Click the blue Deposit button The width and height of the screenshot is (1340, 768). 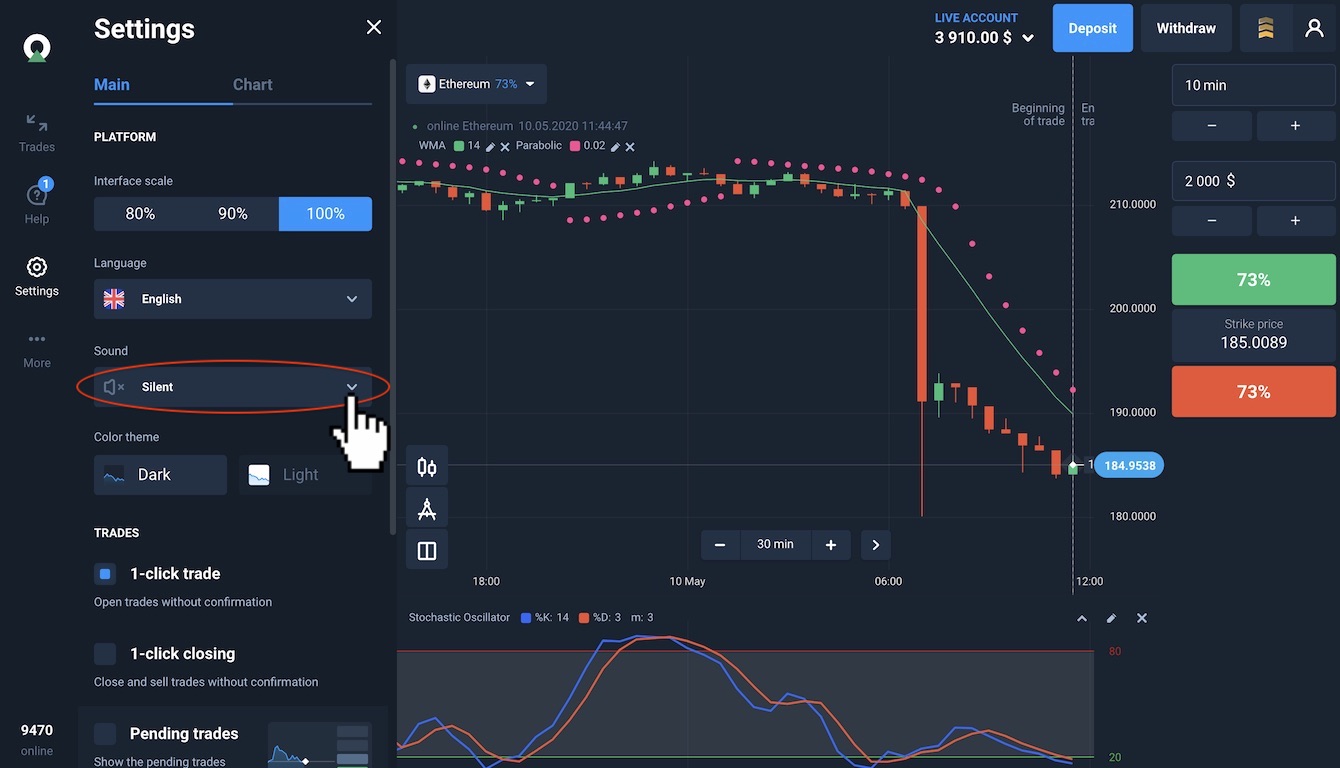click(1092, 28)
